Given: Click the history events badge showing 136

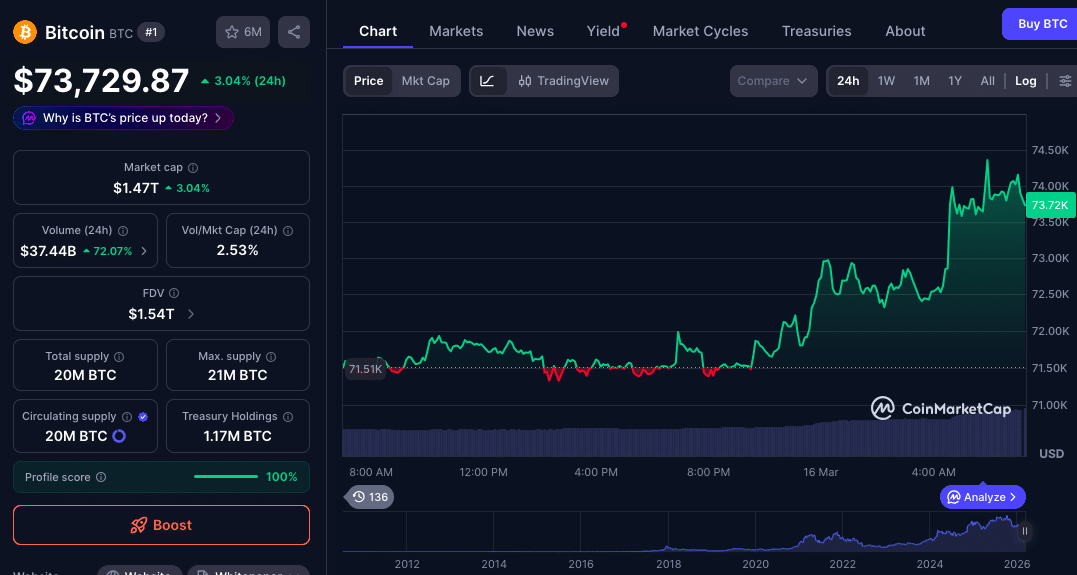Looking at the screenshot, I should (x=370, y=497).
